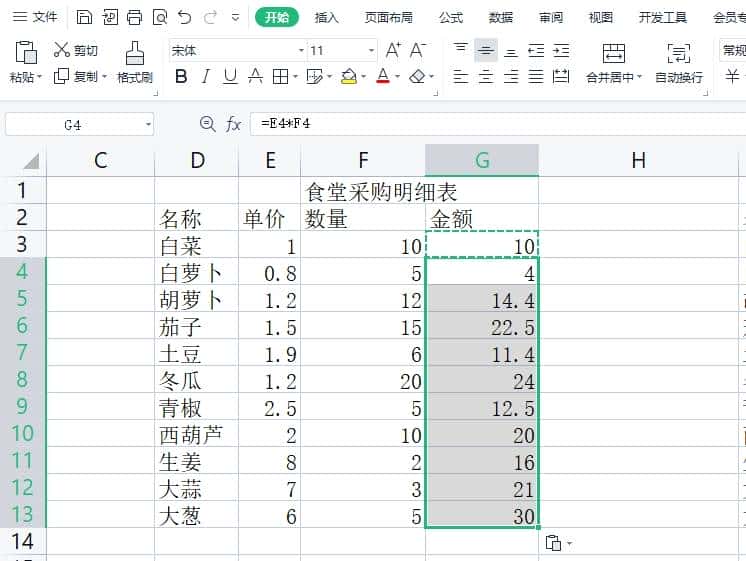746x561 pixels.
Task: Expand the 合并居中 dropdown arrow
Action: point(639,77)
